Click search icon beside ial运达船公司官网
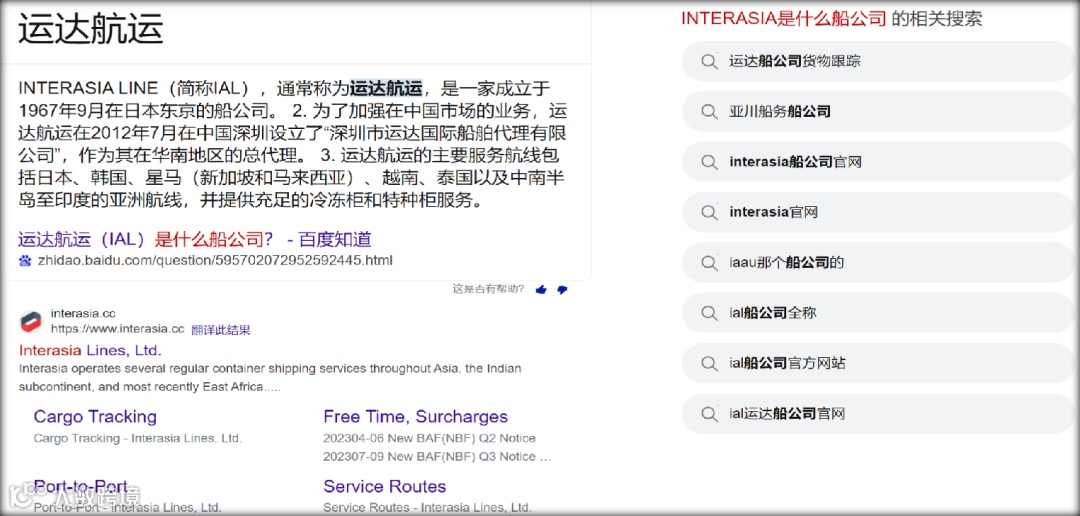This screenshot has height=516, width=1080. click(x=709, y=414)
